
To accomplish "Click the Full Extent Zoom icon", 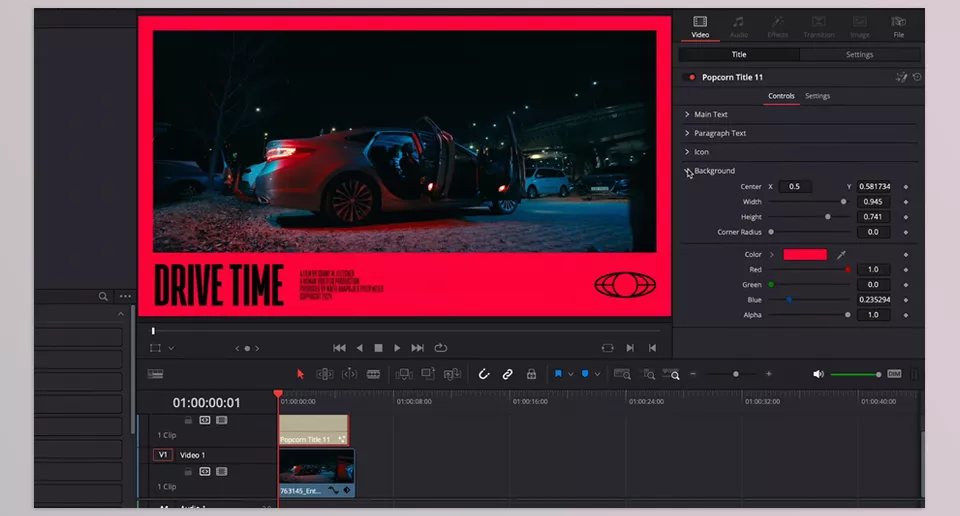I will coord(622,374).
